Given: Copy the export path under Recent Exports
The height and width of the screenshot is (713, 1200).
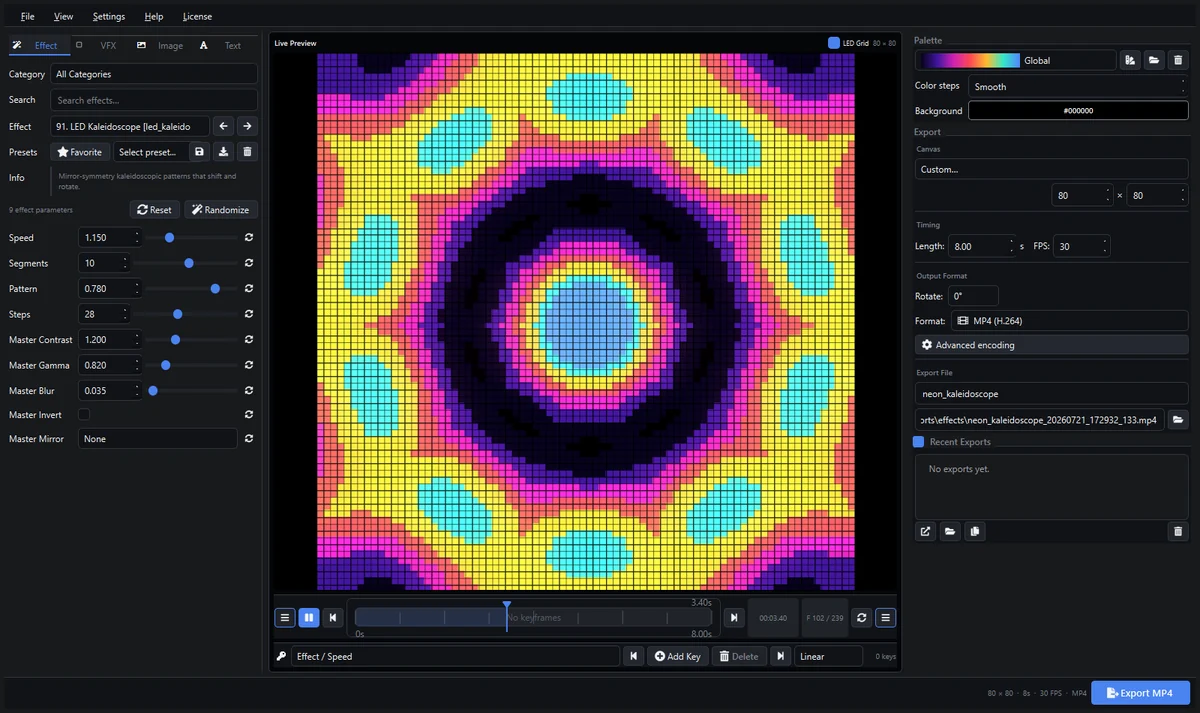Looking at the screenshot, I should pos(975,531).
